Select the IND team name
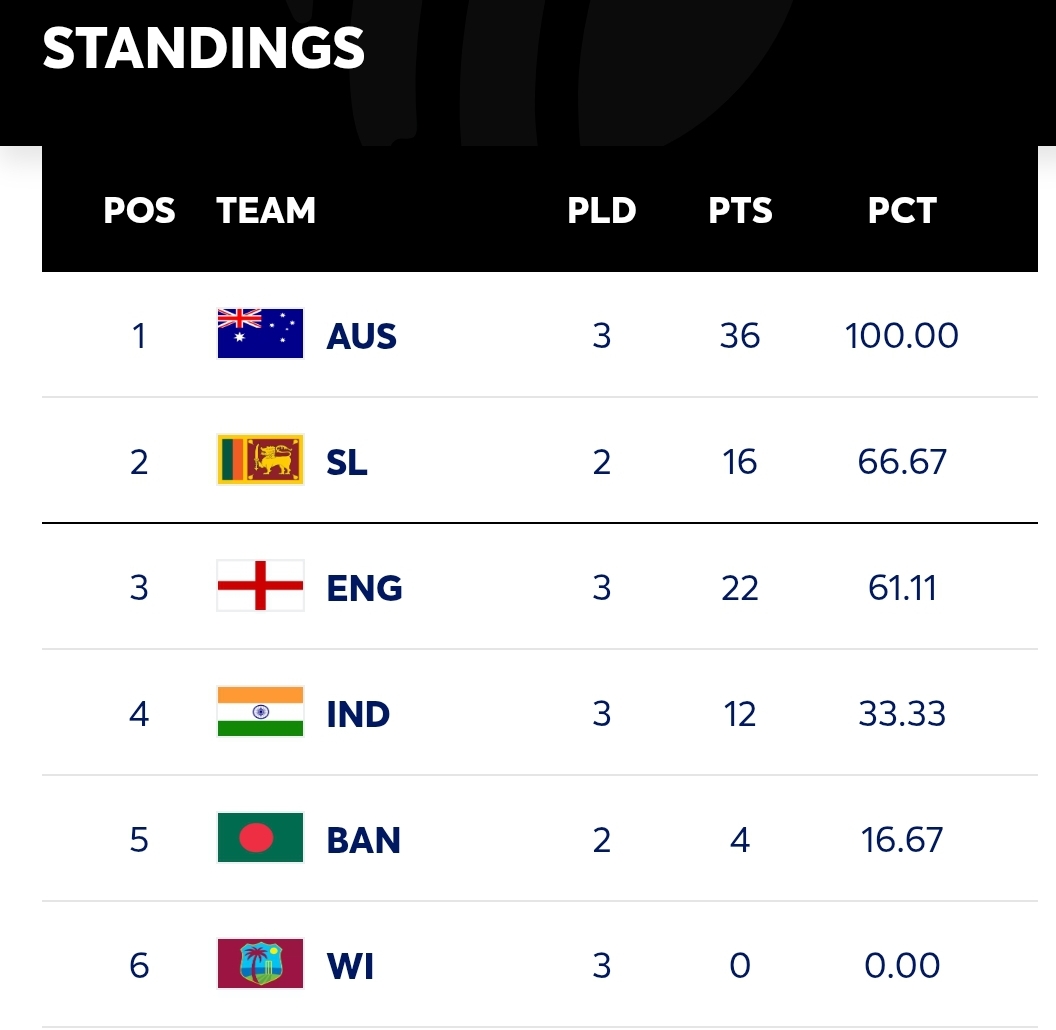 click(x=358, y=714)
